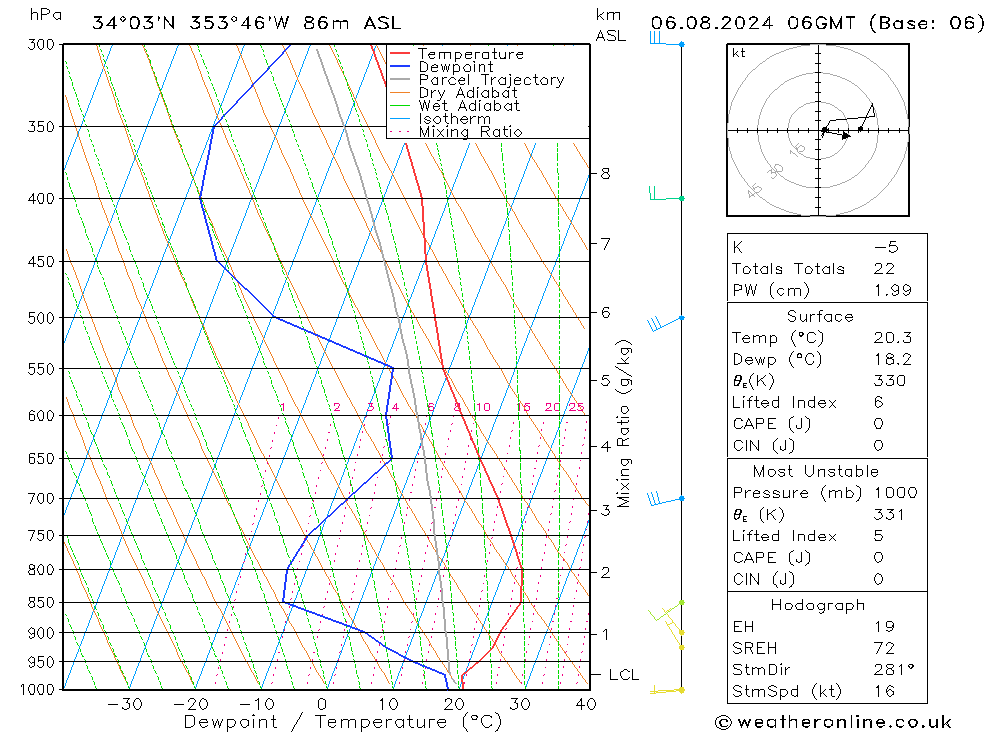Click the EH value 19
1000x733 pixels.
(884, 626)
